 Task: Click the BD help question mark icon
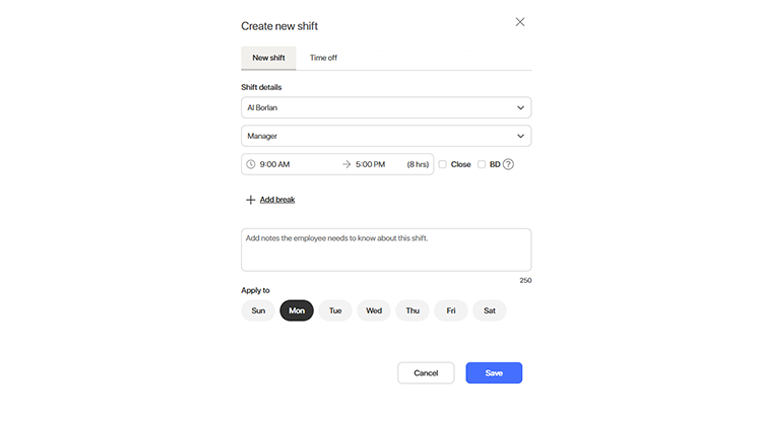tap(508, 164)
